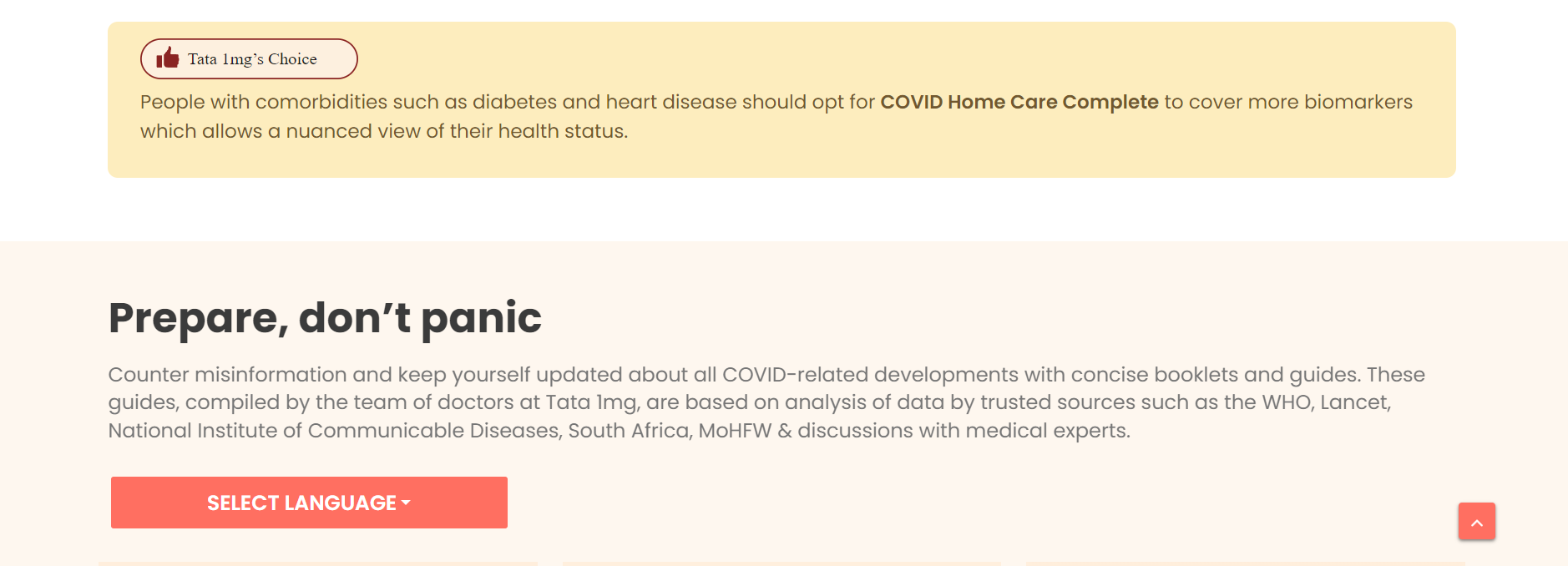Open the SELECT LANGUAGE dropdown
Image resolution: width=1568 pixels, height=566 pixels.
(x=309, y=503)
